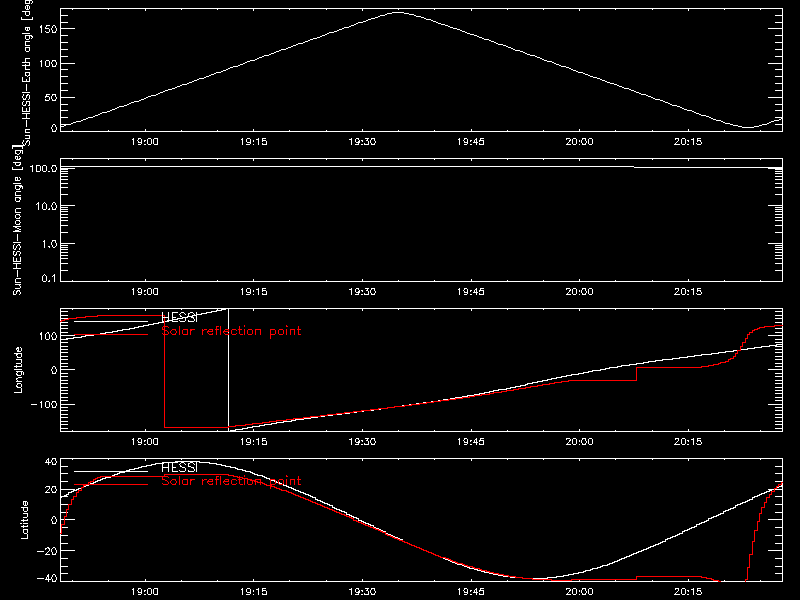
Task: Click 19:30 time label under Earth angle plot
Action: [362, 142]
